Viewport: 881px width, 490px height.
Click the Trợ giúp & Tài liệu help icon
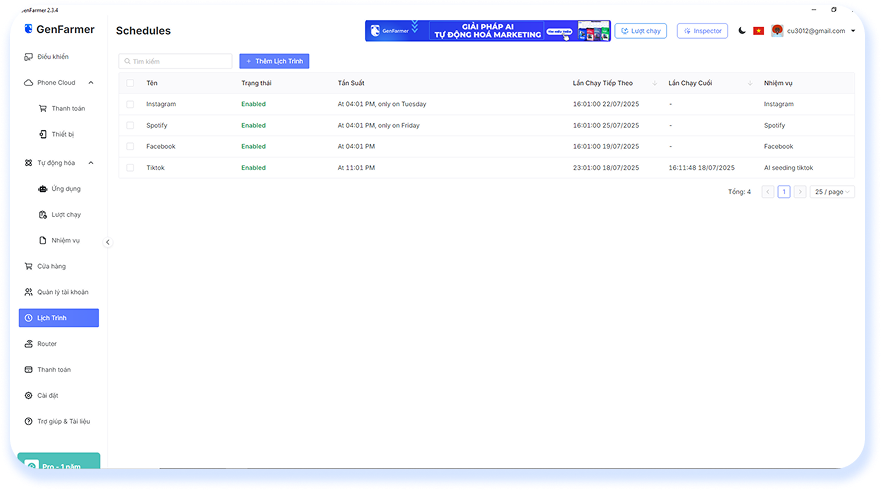[x=28, y=421]
